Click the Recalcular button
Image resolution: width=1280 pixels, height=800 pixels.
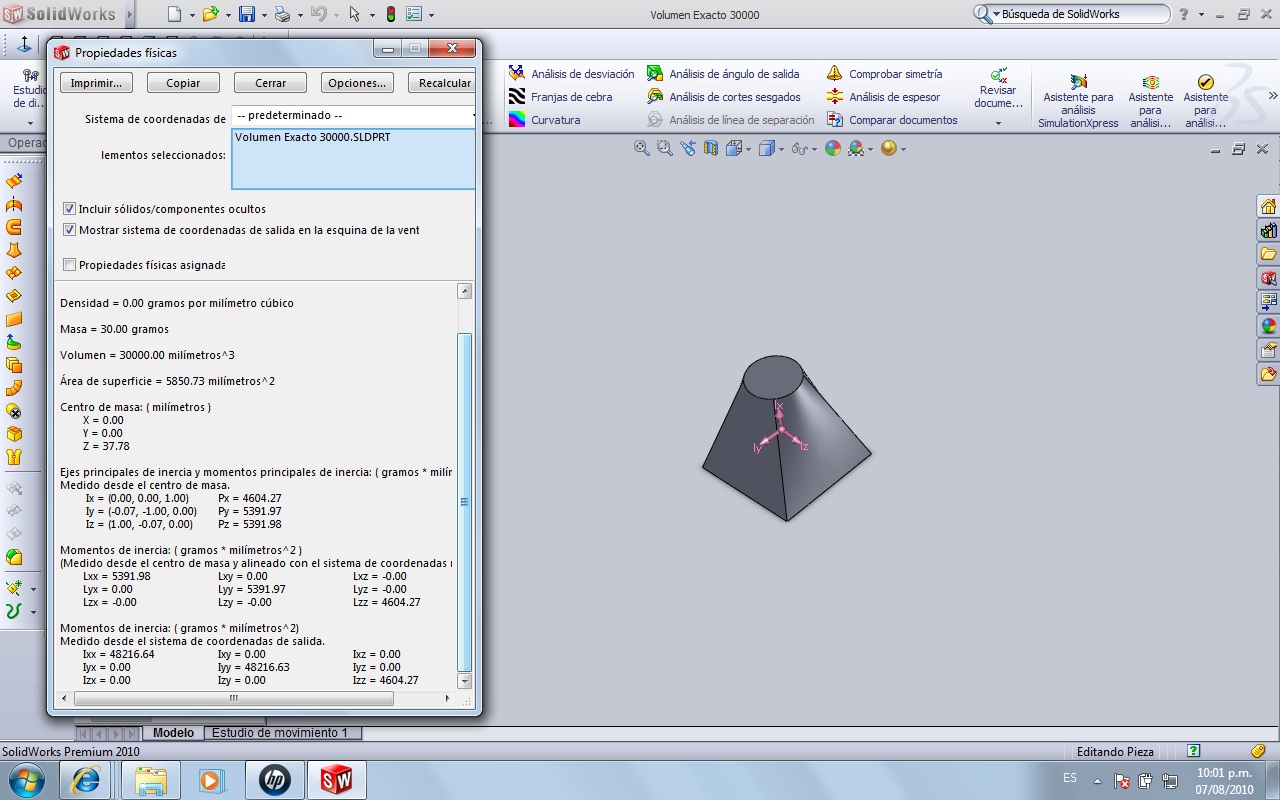point(444,83)
